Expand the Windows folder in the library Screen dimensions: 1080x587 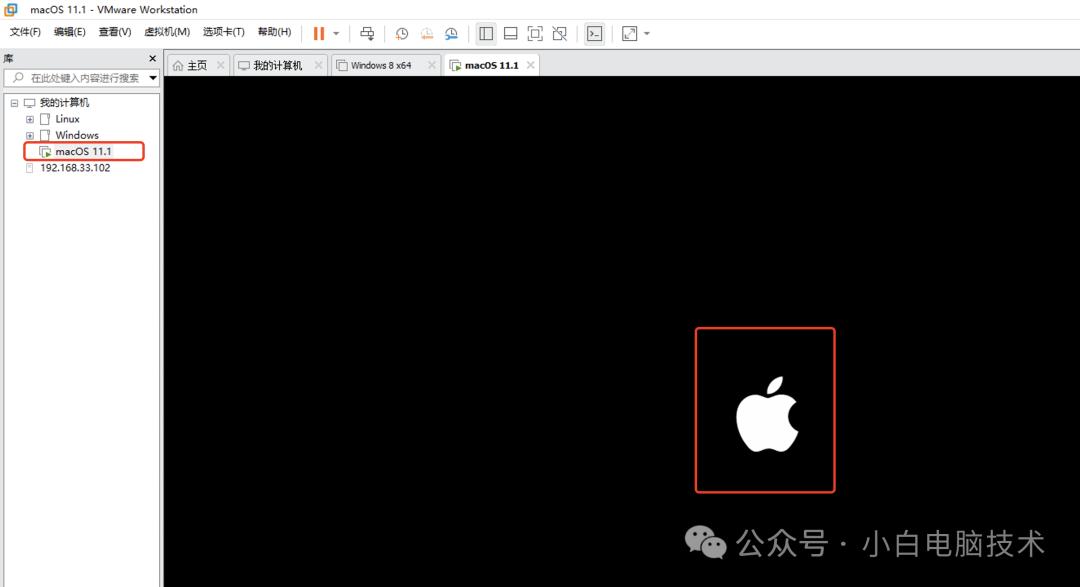point(30,135)
